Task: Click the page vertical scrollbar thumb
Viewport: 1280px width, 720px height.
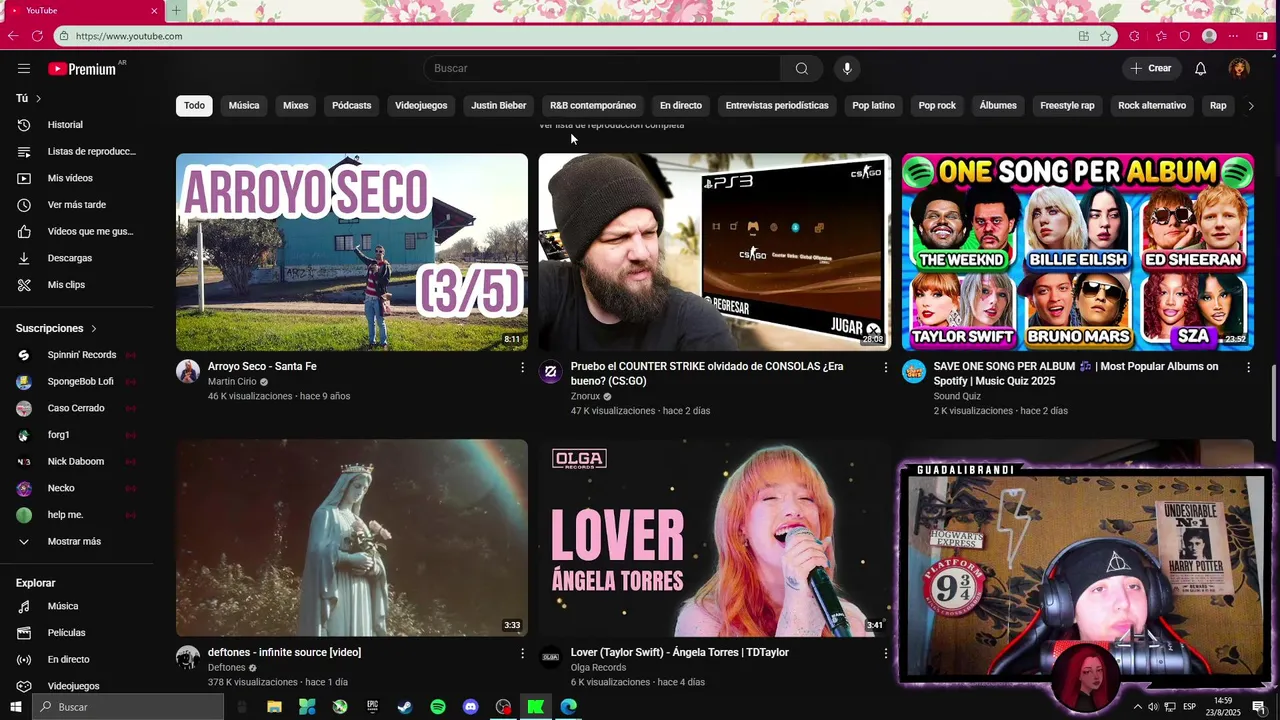Action: [1273, 403]
